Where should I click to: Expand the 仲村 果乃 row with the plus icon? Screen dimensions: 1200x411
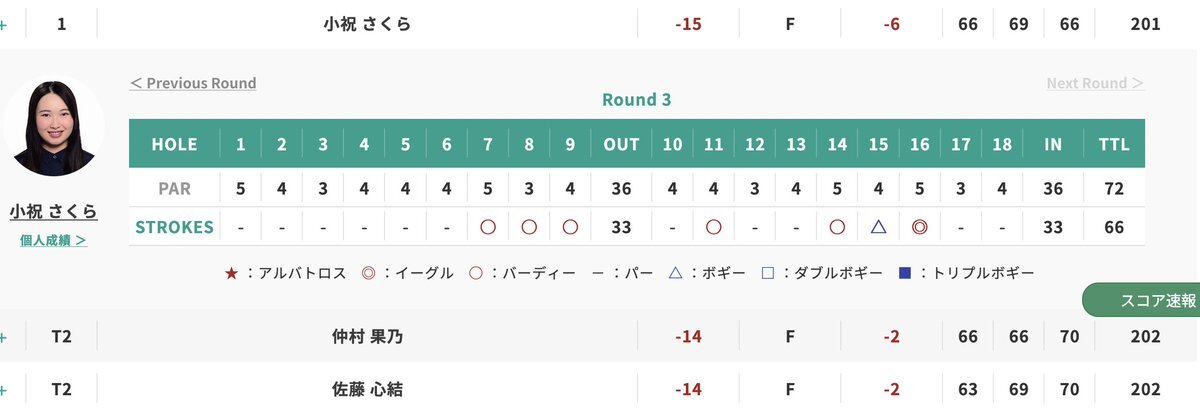pos(3,337)
